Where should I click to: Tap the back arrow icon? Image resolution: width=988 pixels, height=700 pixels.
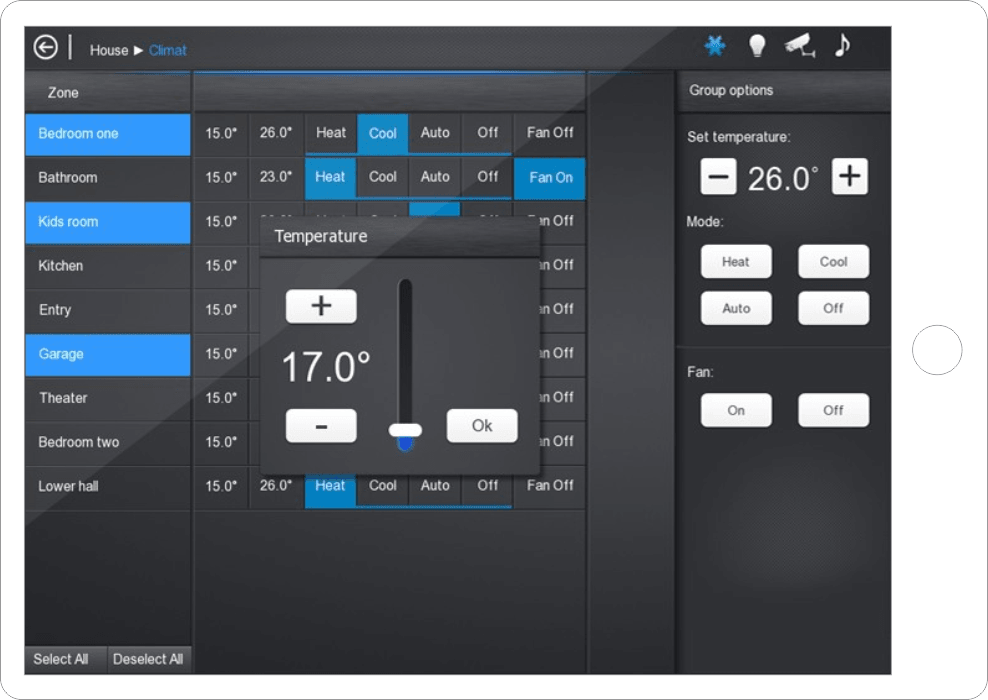(x=46, y=48)
